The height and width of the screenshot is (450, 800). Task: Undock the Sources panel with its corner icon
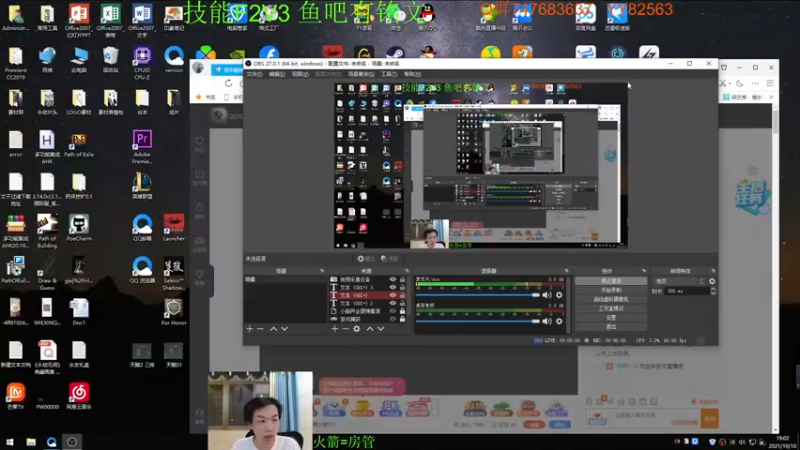(407, 271)
